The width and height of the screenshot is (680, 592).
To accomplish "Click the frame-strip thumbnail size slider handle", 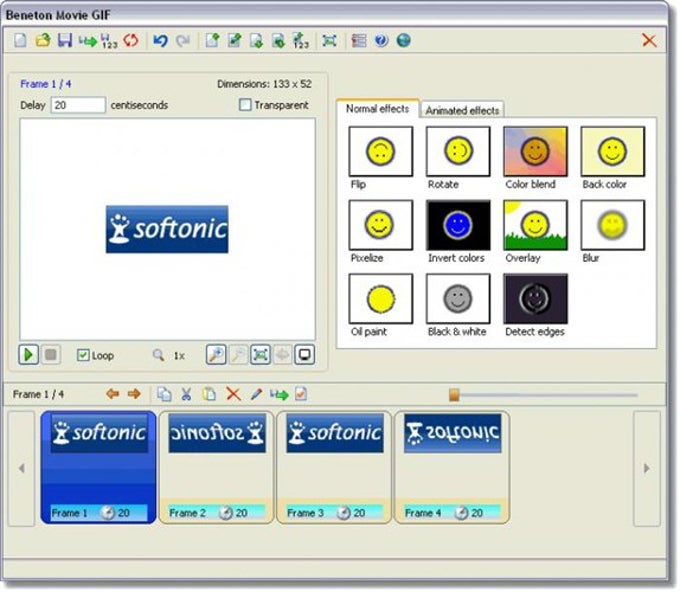I will (x=454, y=395).
